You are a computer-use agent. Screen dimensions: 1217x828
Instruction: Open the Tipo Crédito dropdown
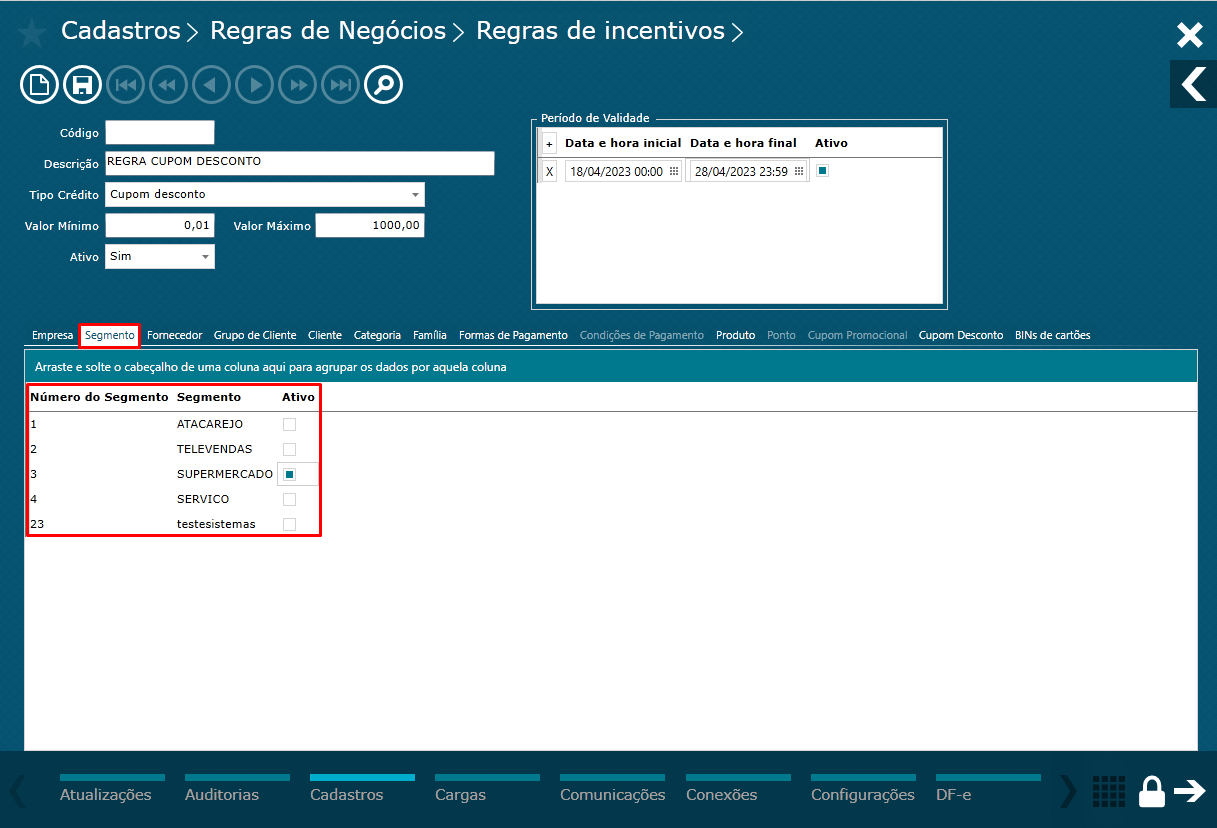[x=415, y=194]
